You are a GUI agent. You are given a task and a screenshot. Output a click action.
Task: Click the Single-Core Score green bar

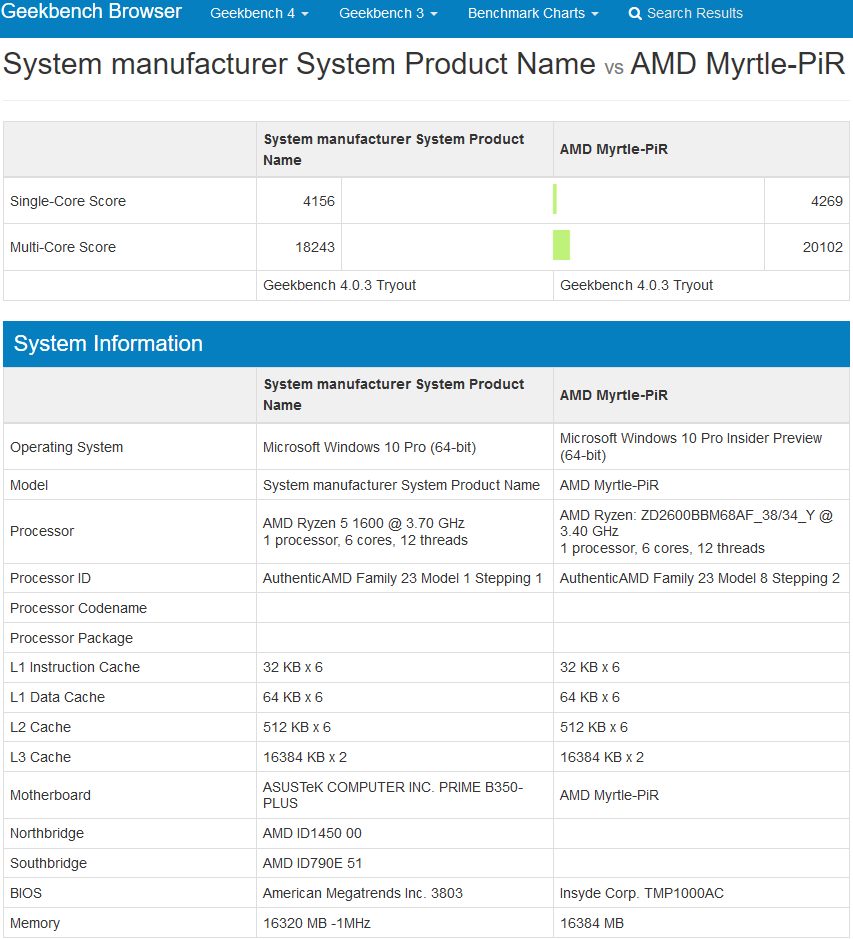pos(555,199)
